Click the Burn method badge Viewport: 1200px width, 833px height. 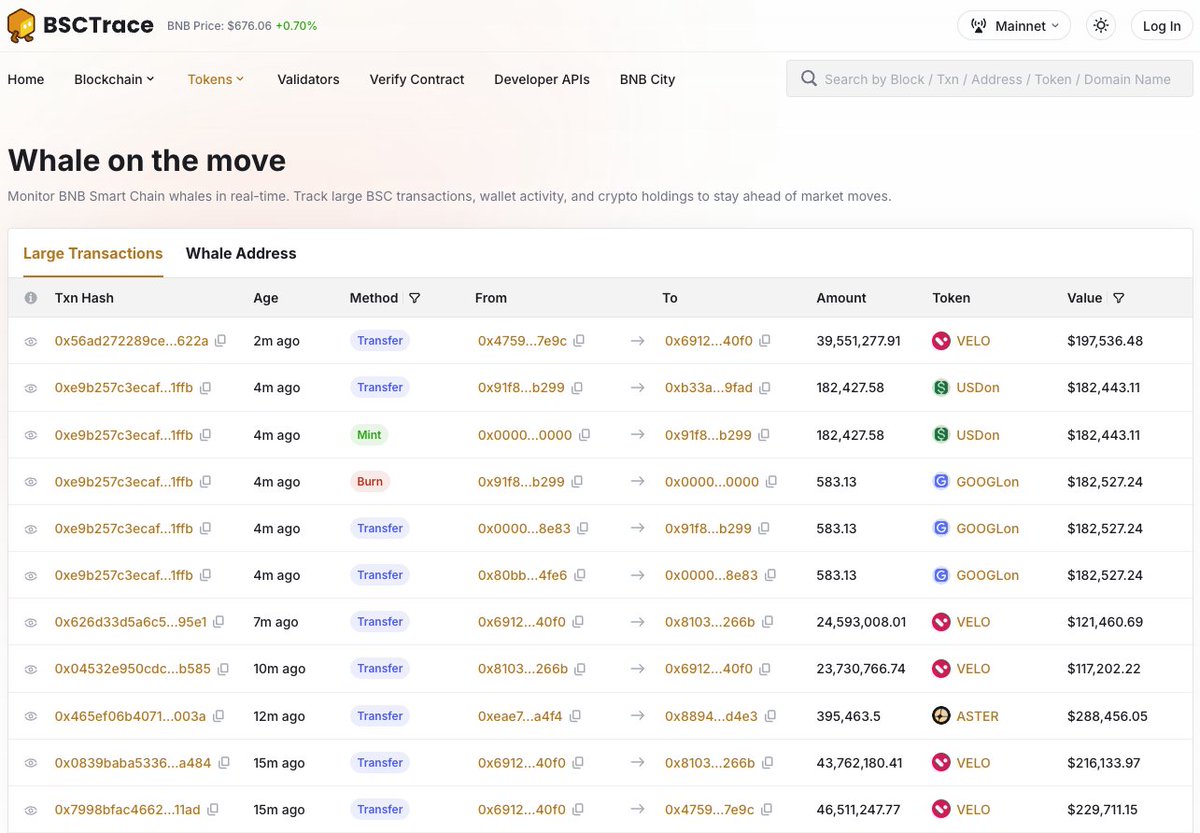tap(369, 482)
